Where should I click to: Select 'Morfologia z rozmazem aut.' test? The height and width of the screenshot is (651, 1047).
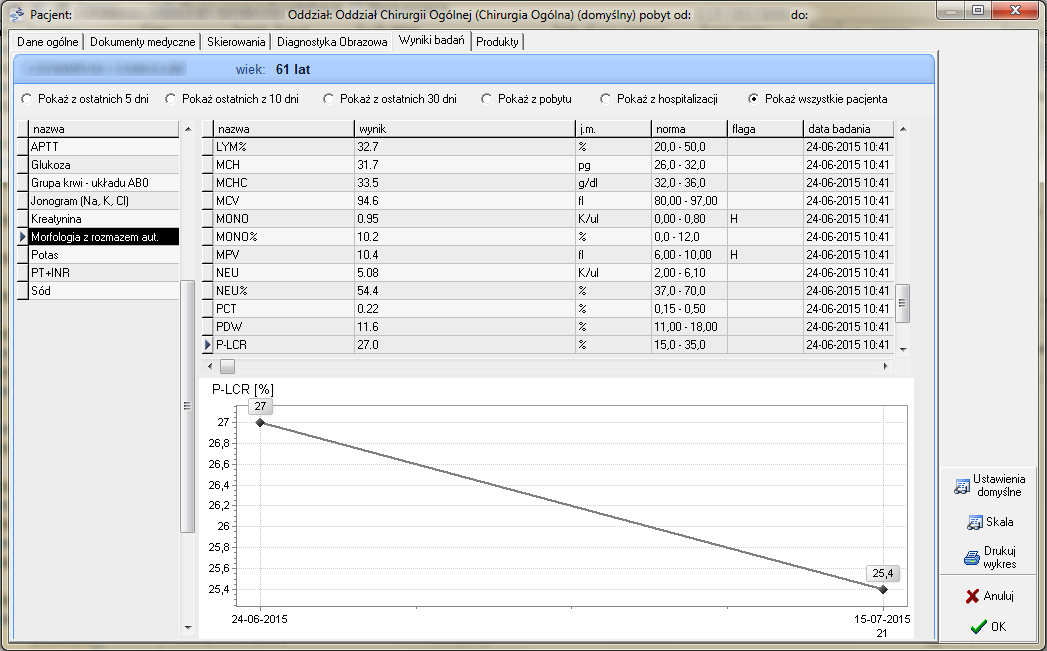[x=104, y=237]
